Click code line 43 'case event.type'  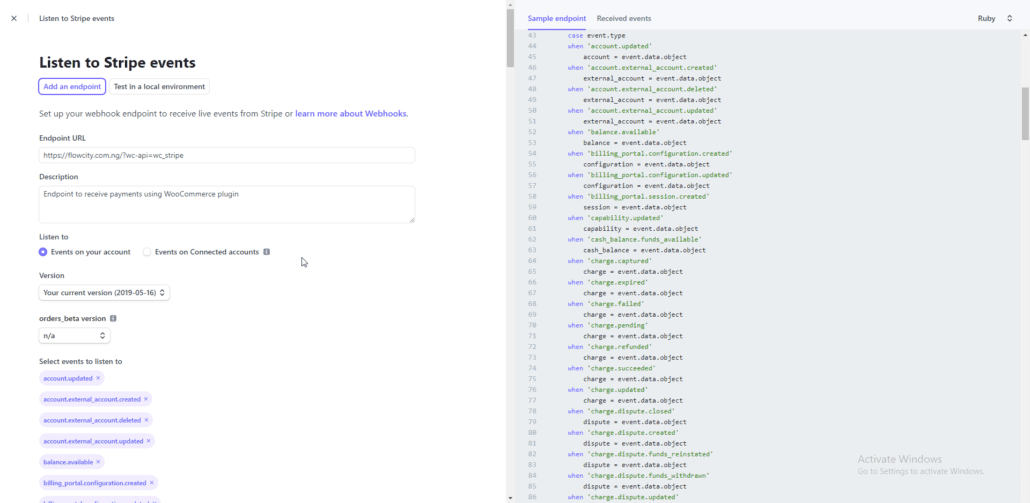point(596,35)
